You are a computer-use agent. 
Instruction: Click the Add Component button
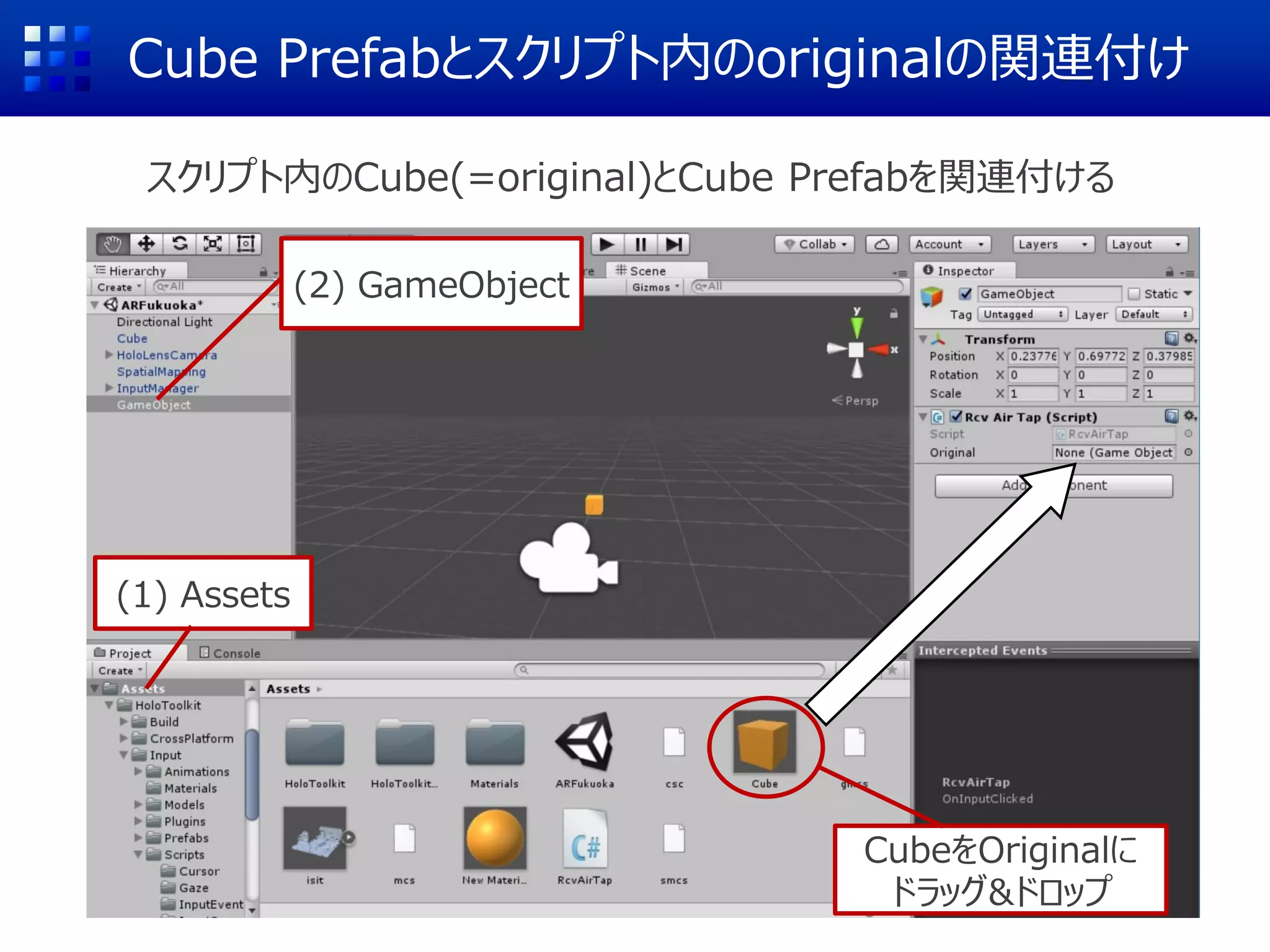click(x=1054, y=486)
